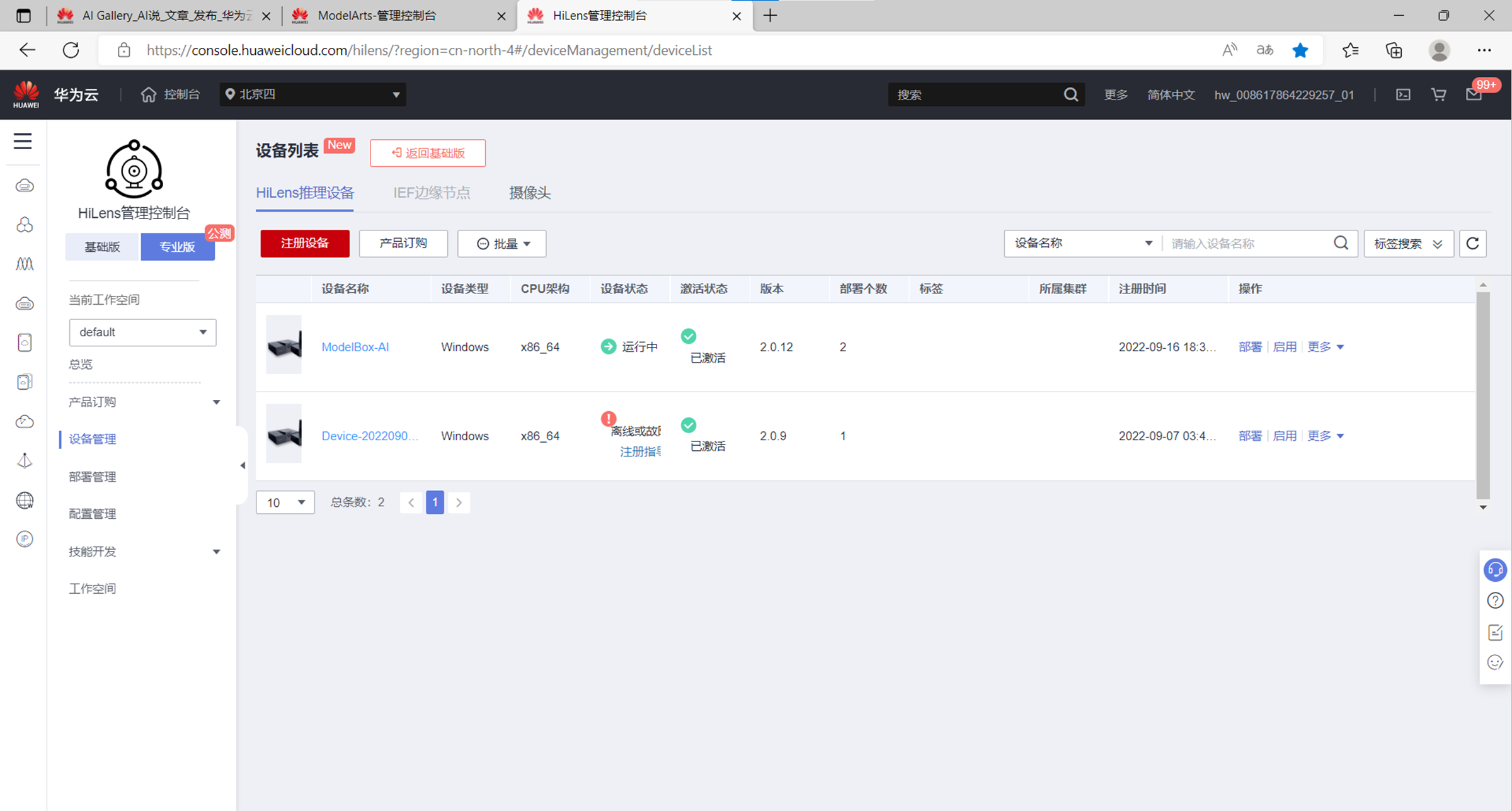The width and height of the screenshot is (1512, 811).
Task: Open the ModelBox-AI device link
Action: point(355,347)
